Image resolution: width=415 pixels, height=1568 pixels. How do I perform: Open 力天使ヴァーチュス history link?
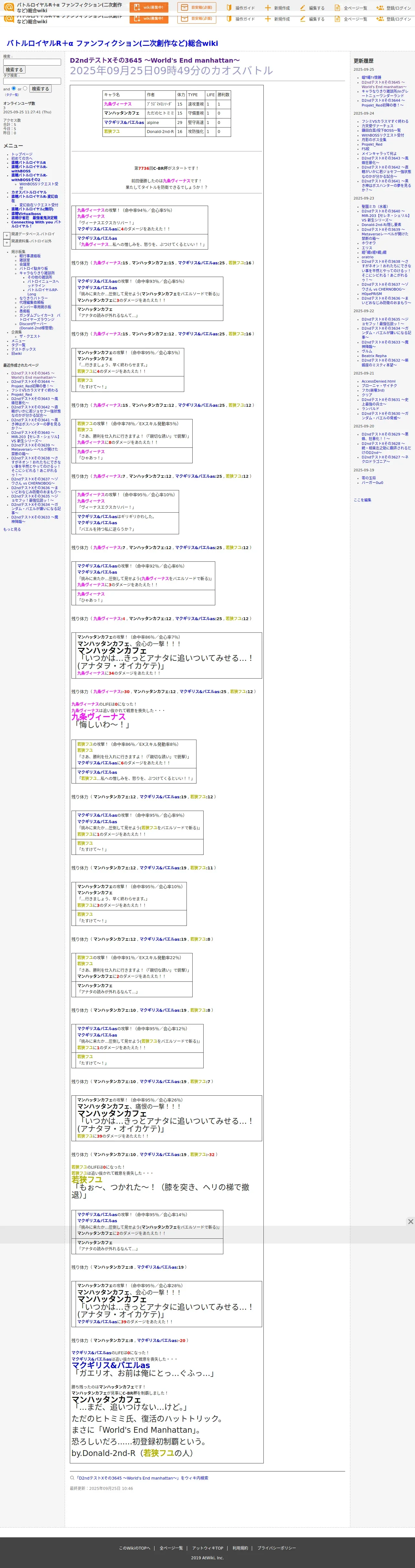(x=377, y=125)
